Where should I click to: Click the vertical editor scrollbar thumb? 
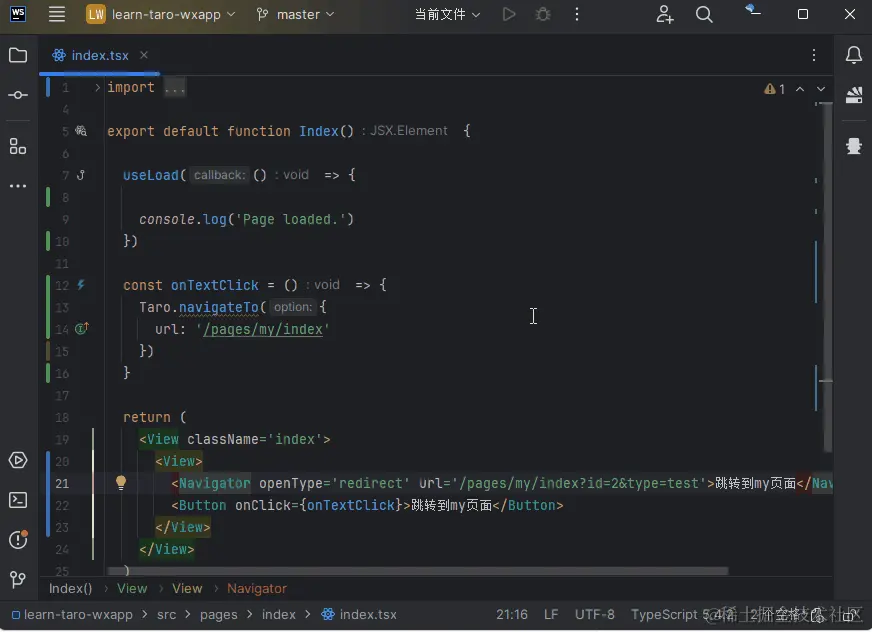pos(828,277)
